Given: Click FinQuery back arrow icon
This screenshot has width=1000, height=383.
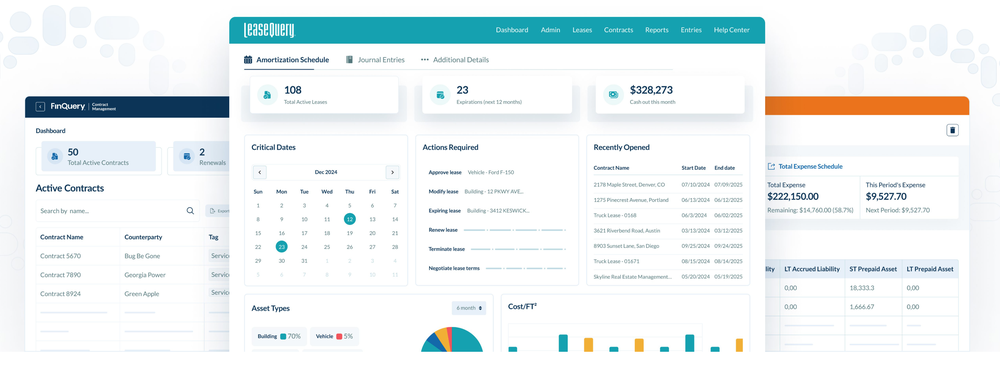Looking at the screenshot, I should point(40,107).
